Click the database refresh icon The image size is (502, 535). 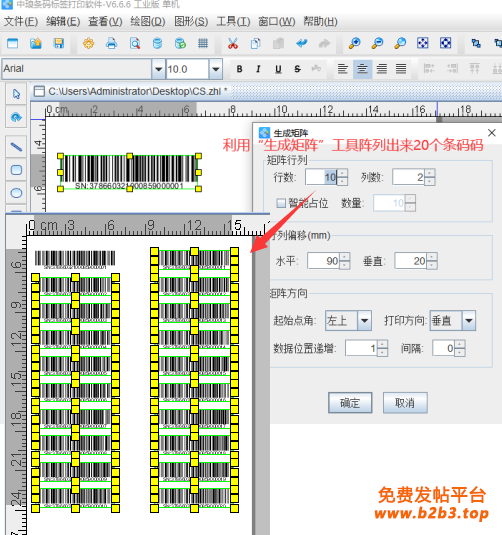pos(180,43)
